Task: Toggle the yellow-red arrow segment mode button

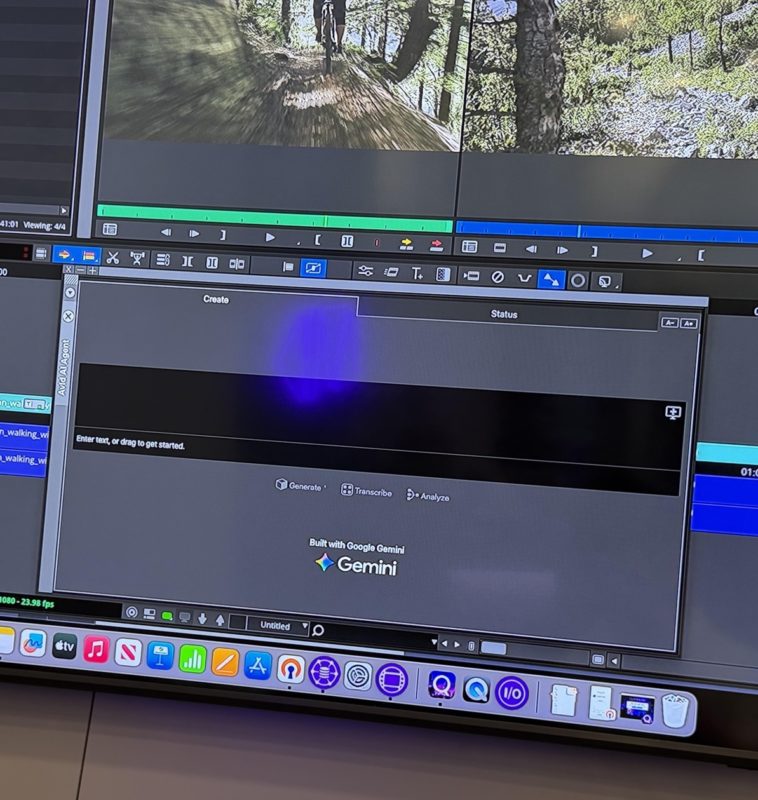Action: tap(64, 255)
